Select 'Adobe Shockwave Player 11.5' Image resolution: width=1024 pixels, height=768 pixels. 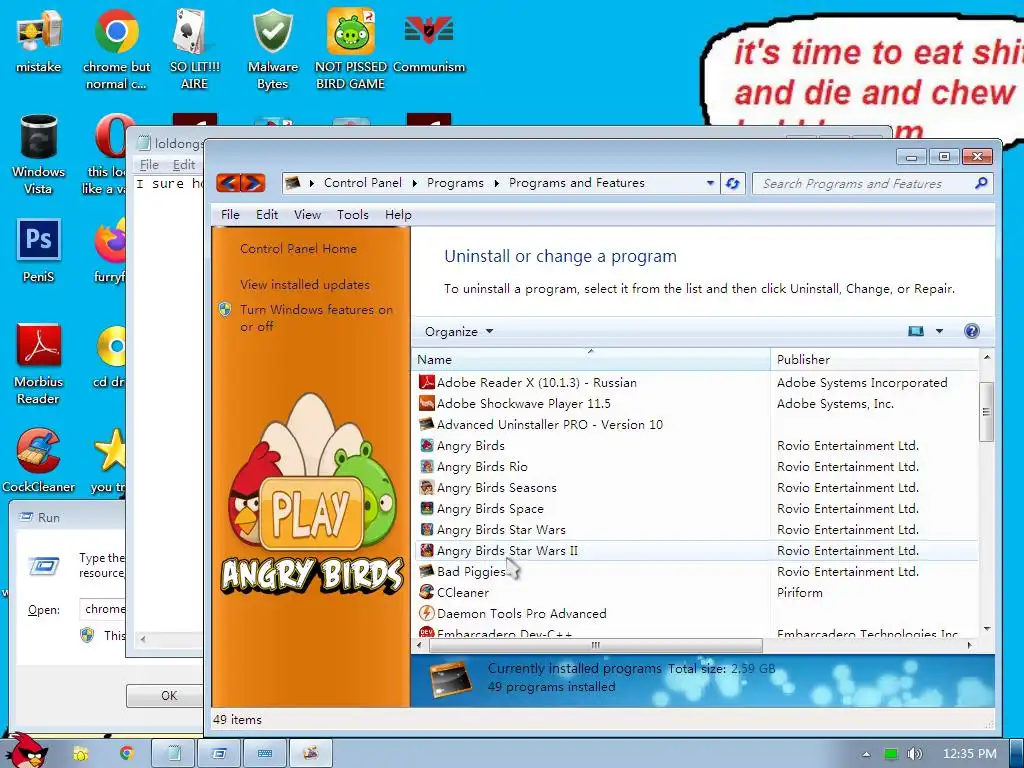pos(696,404)
